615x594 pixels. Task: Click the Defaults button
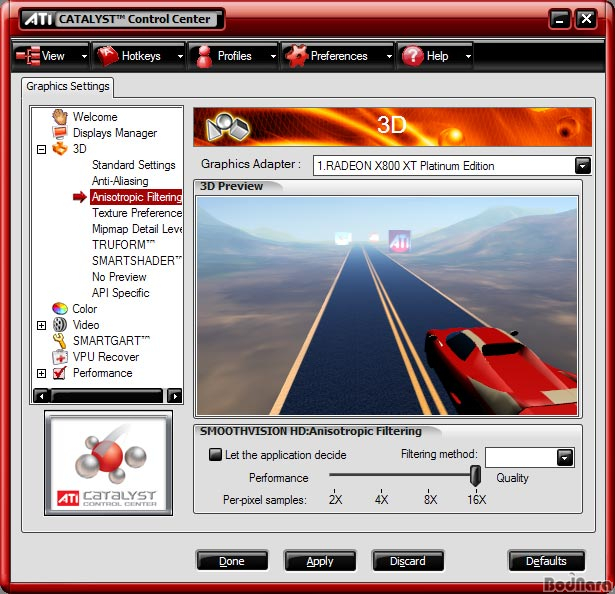coord(546,561)
